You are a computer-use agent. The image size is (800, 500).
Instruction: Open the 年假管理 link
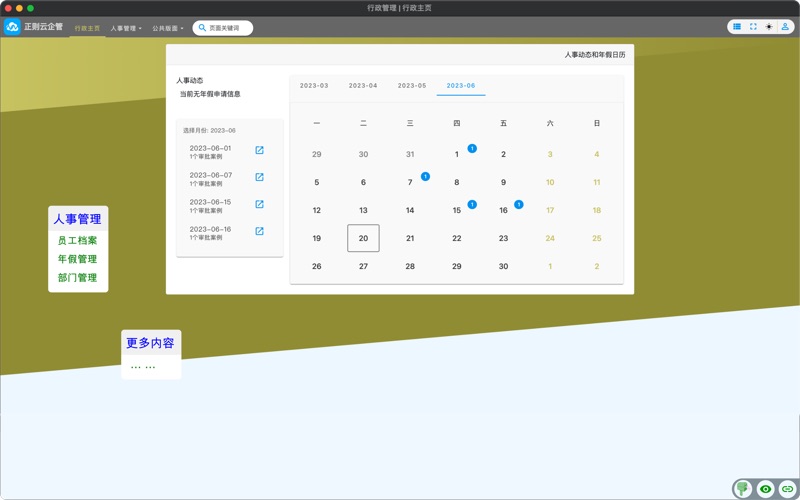tap(77, 260)
